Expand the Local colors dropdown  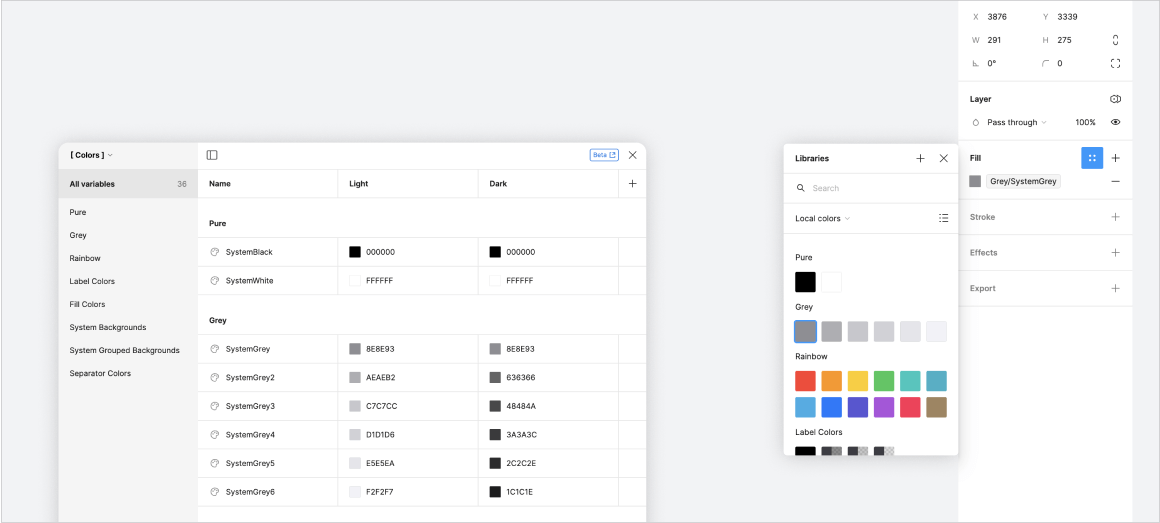pyautogui.click(x=823, y=218)
